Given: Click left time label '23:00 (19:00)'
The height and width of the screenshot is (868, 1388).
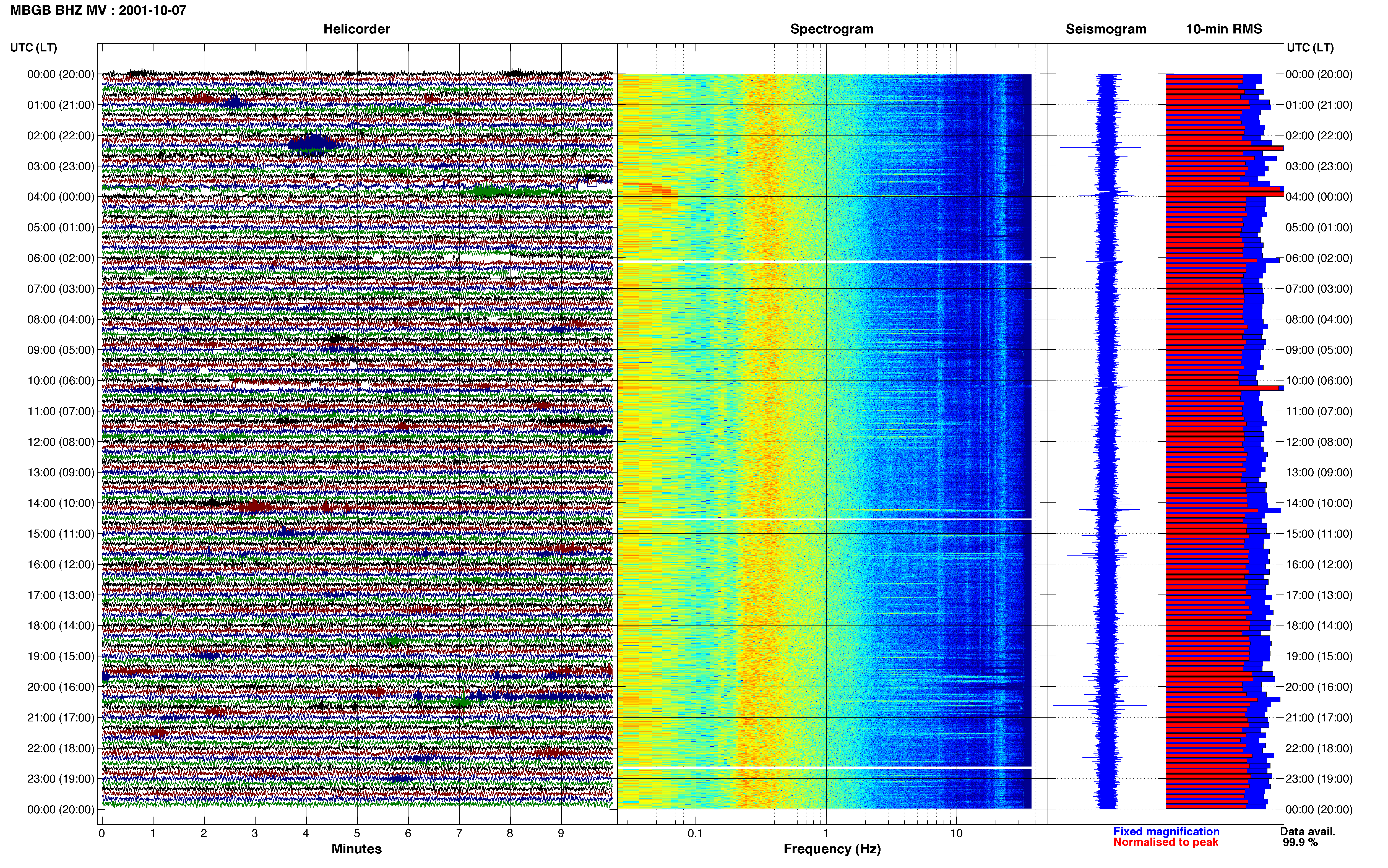Looking at the screenshot, I should tap(61, 778).
